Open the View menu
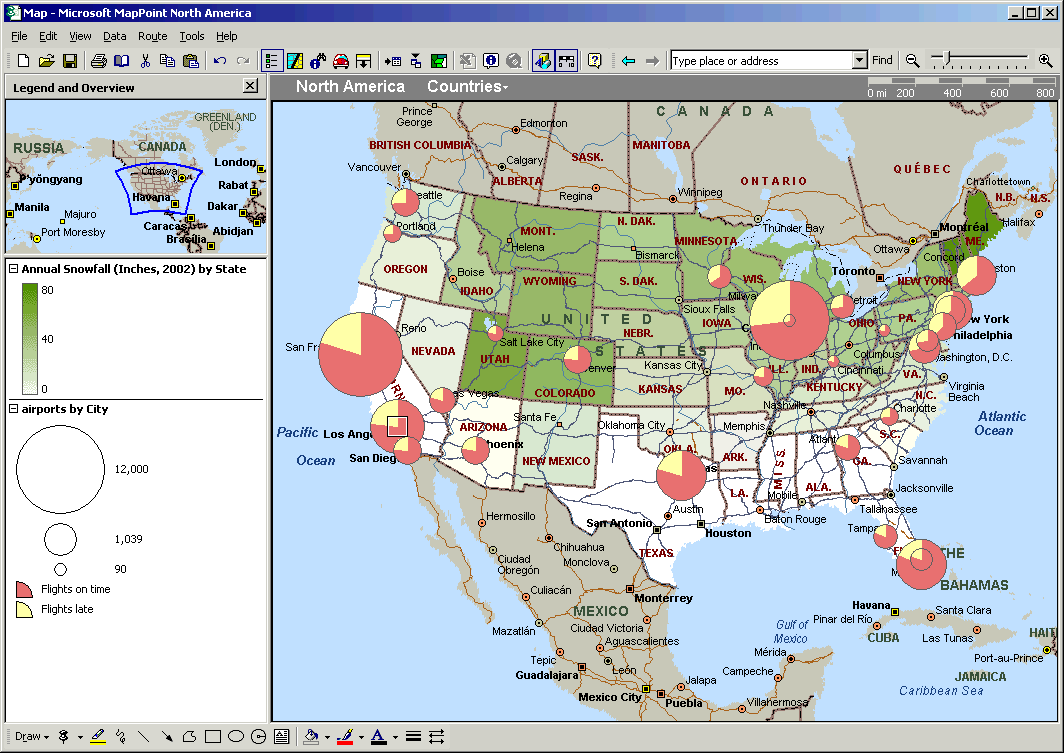This screenshot has height=753, width=1064. tap(80, 36)
